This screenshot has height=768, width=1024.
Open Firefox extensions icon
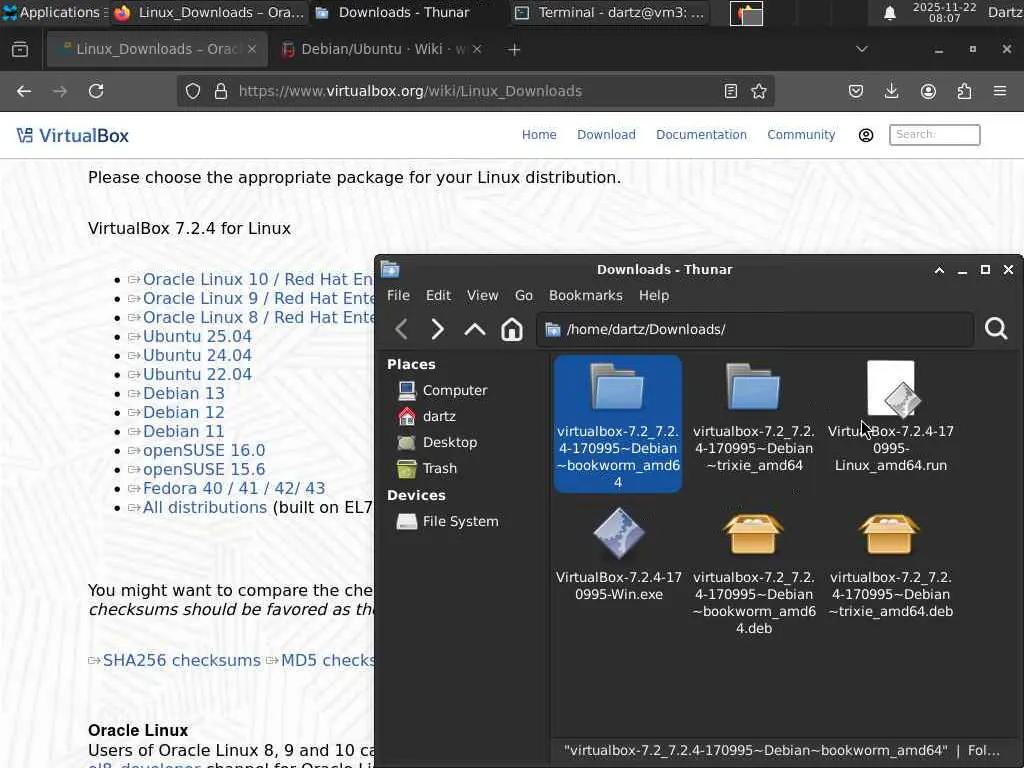964,91
